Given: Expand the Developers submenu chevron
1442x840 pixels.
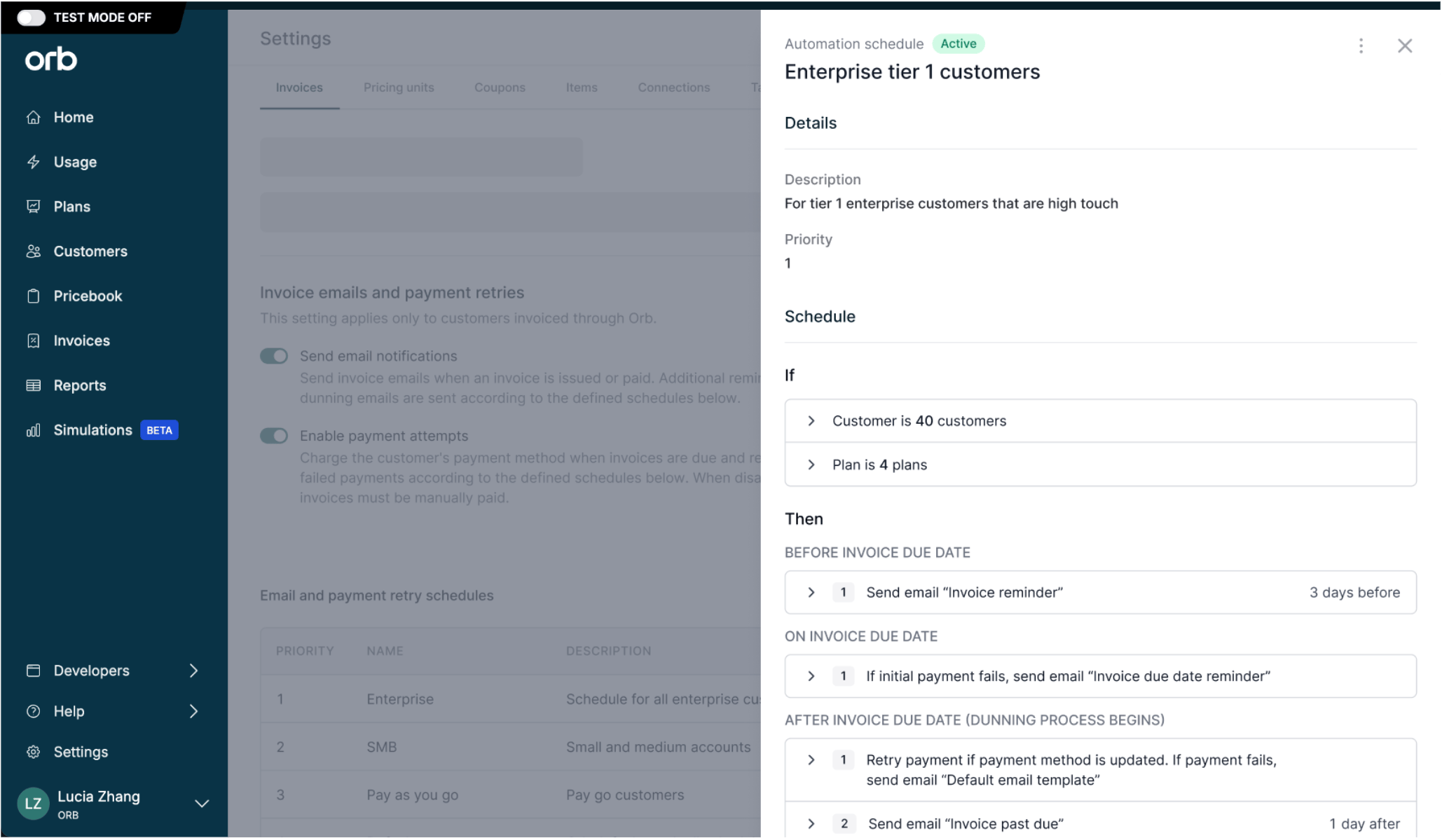Looking at the screenshot, I should tap(194, 671).
